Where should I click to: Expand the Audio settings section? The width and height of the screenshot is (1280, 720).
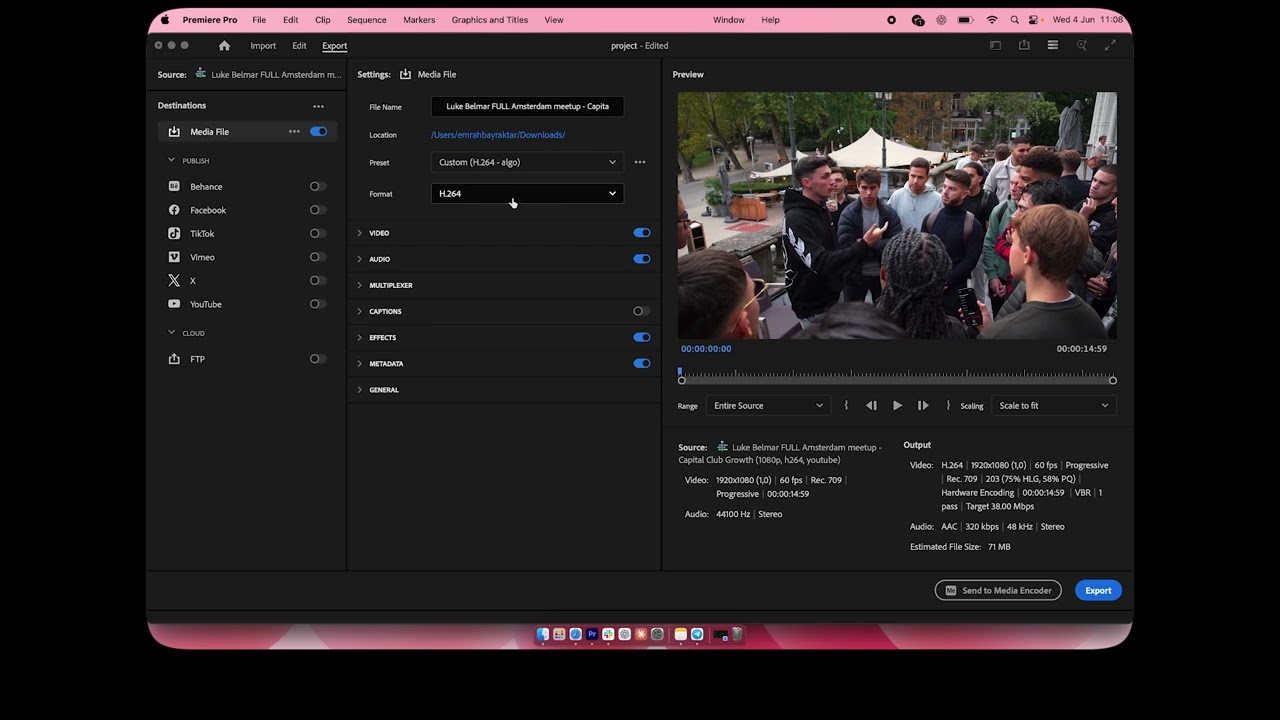tap(360, 259)
